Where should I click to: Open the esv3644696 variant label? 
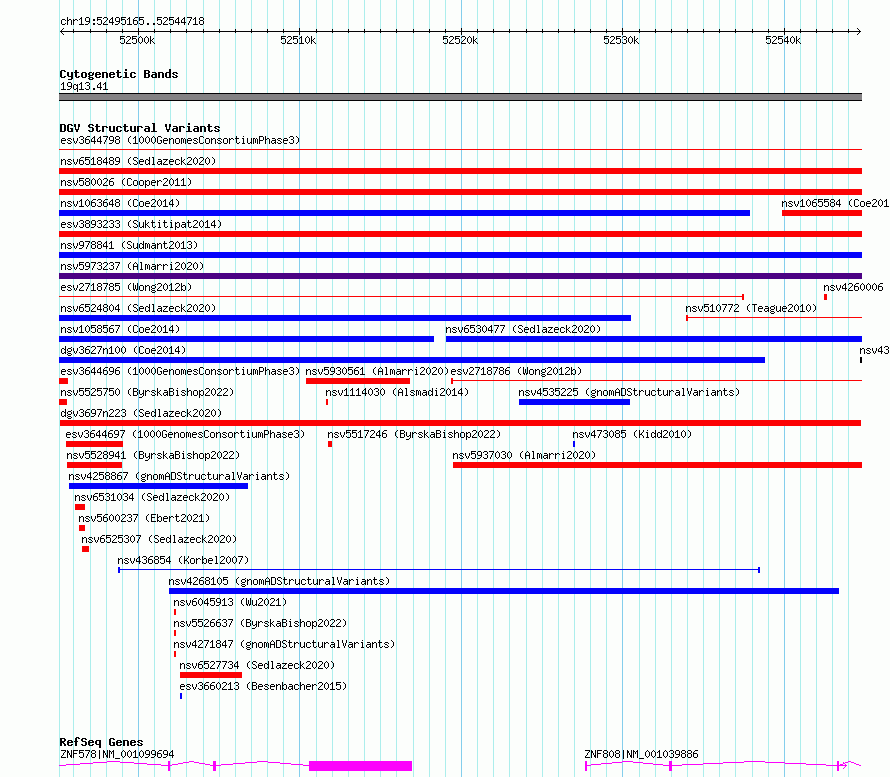click(180, 371)
